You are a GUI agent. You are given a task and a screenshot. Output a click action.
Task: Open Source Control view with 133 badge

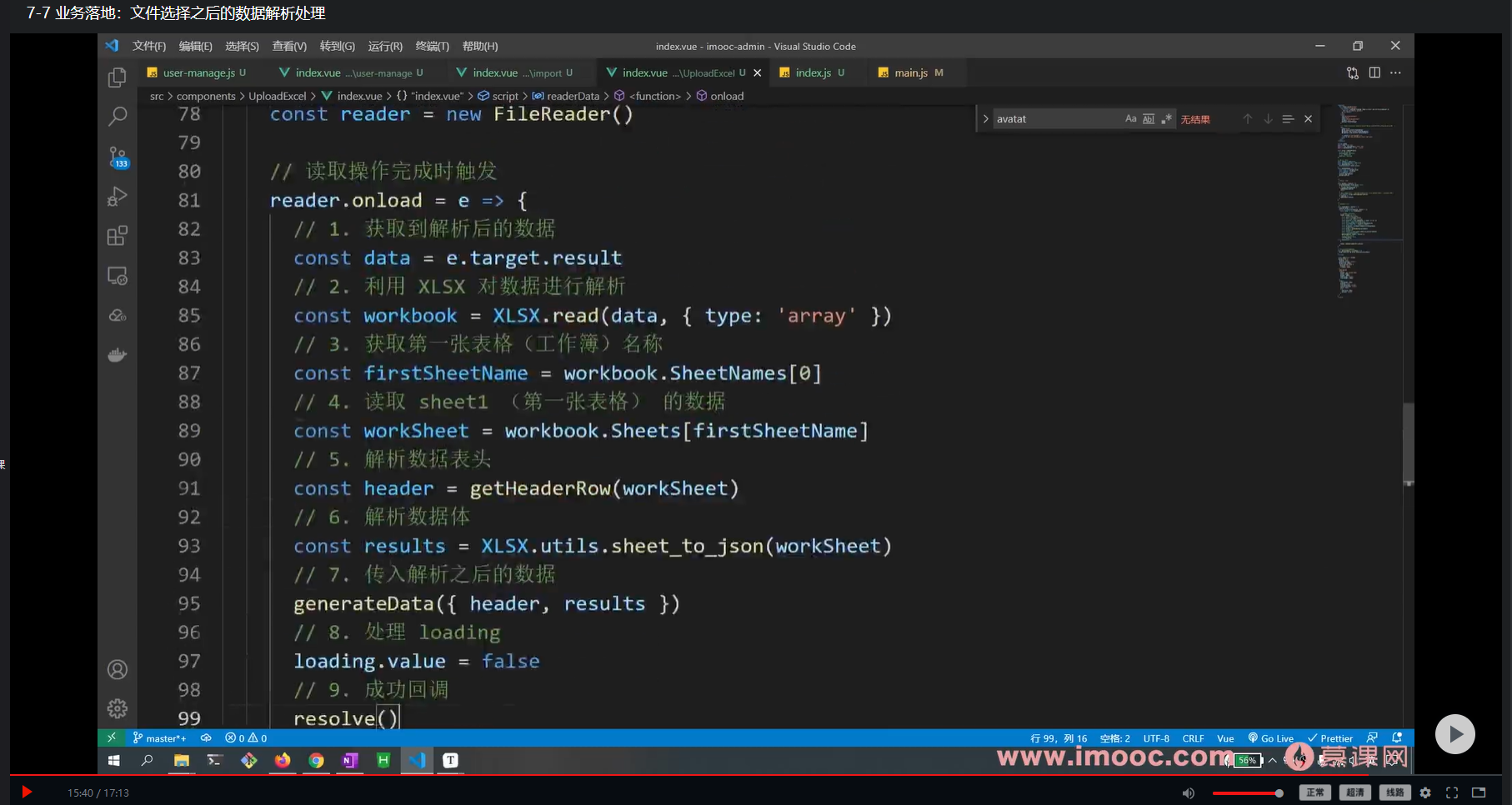[x=118, y=157]
